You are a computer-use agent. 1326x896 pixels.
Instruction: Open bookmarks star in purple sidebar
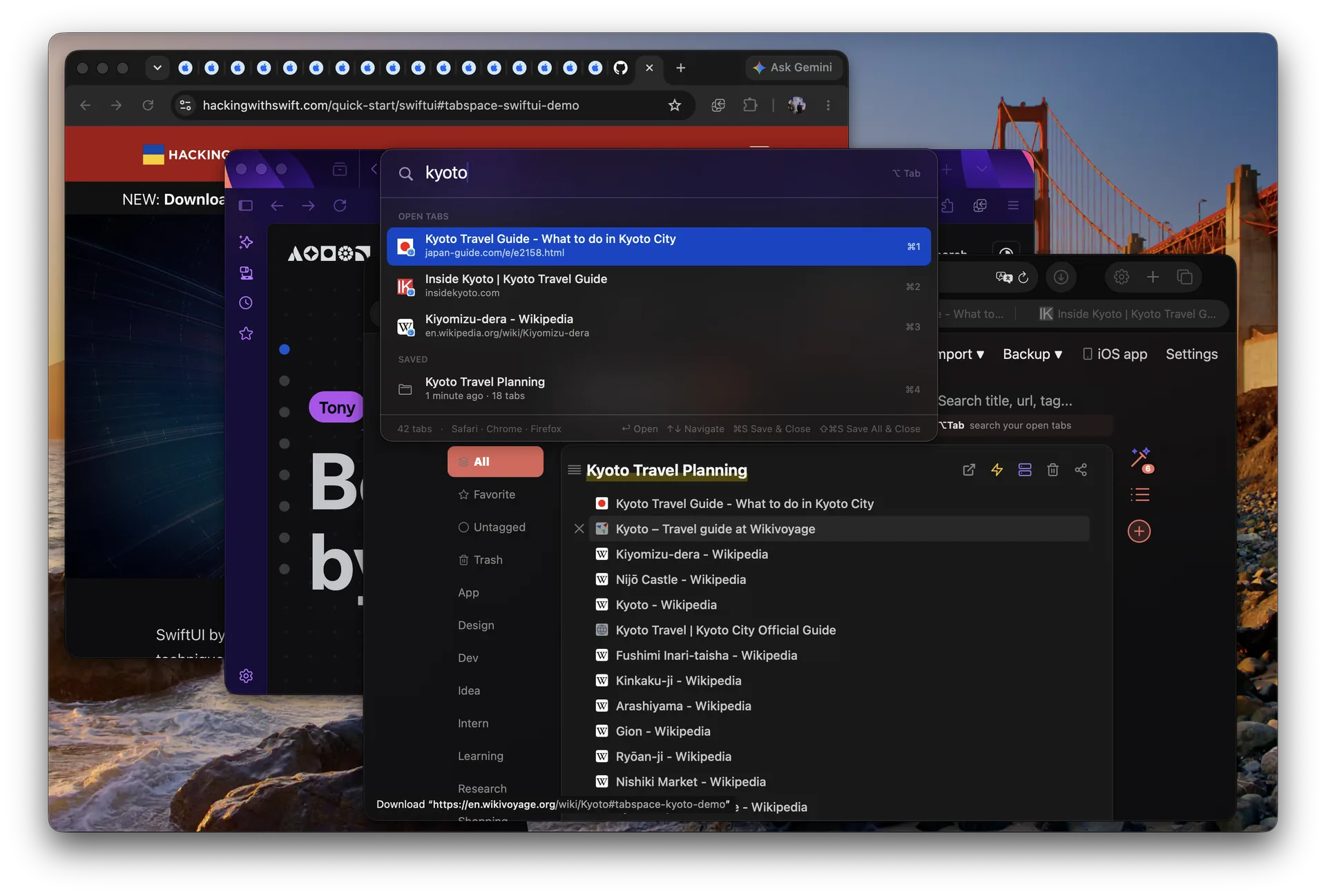coord(246,334)
